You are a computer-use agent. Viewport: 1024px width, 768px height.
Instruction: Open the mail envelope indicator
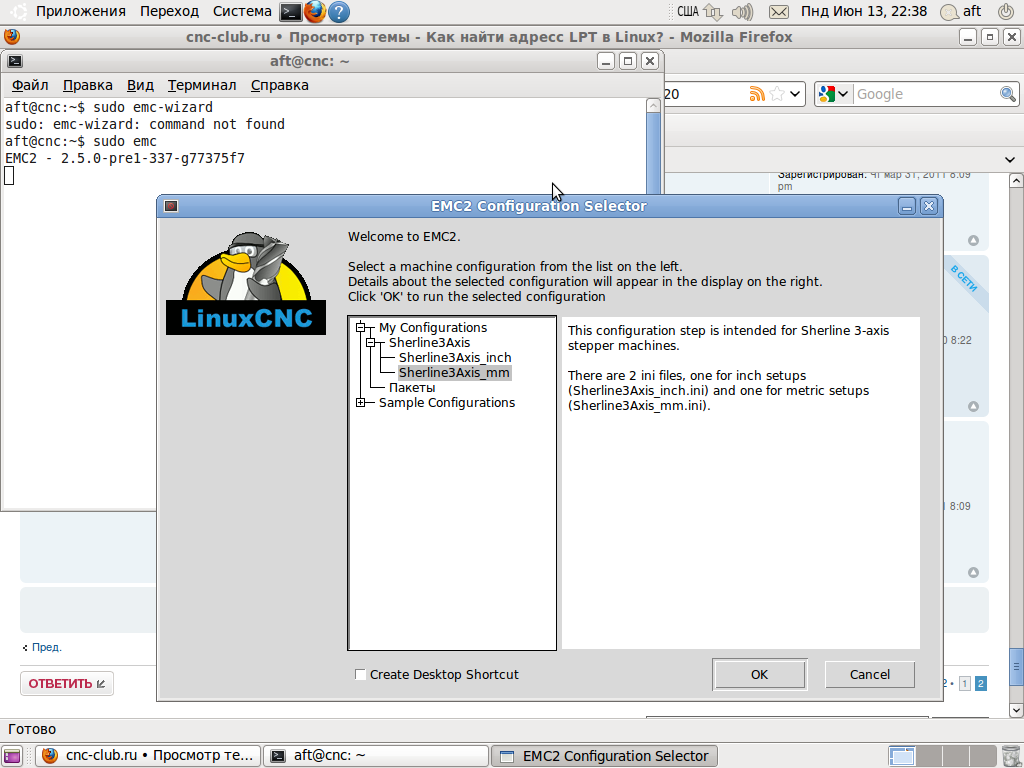tap(778, 12)
